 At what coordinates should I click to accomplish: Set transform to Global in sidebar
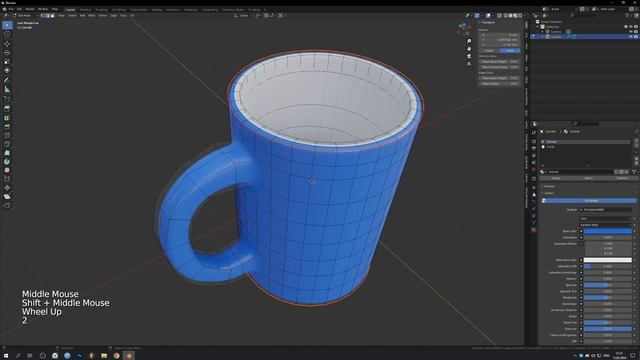(x=489, y=51)
